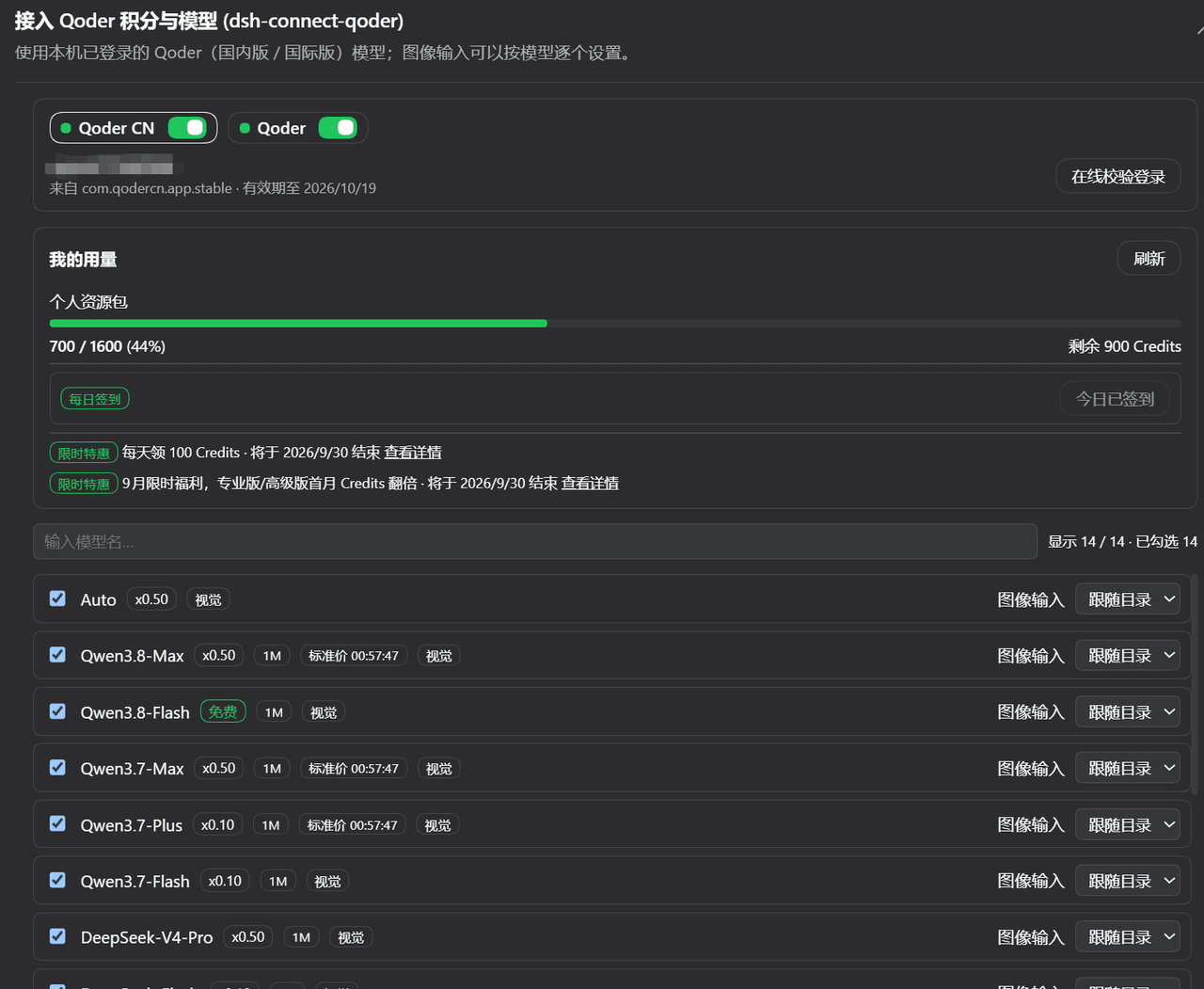Viewport: 1204px width, 989px height.
Task: Open 查看详情 for the daily 100 Credits offer
Action: tap(413, 453)
